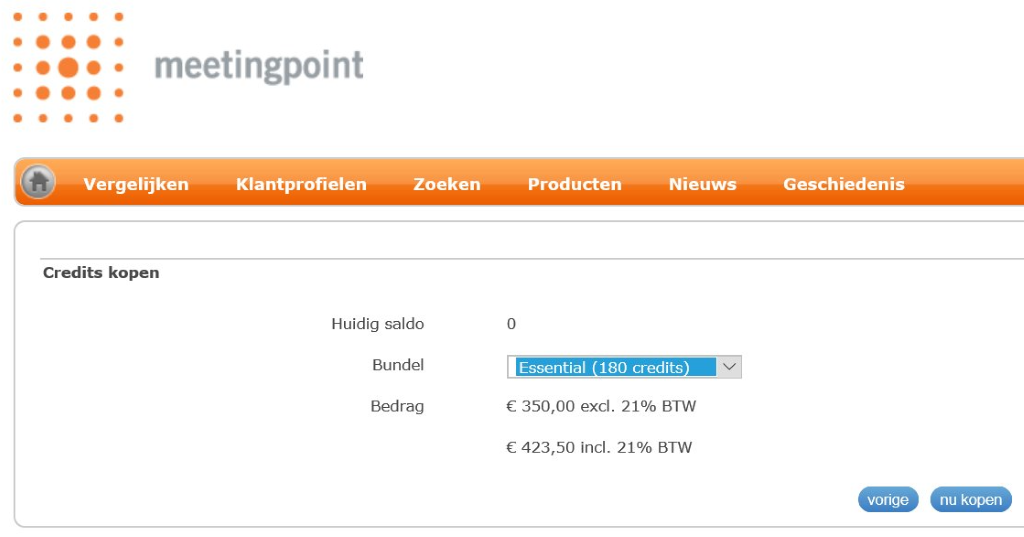
Task: Select the € 423,50 incl. BTW amount
Action: click(x=599, y=448)
